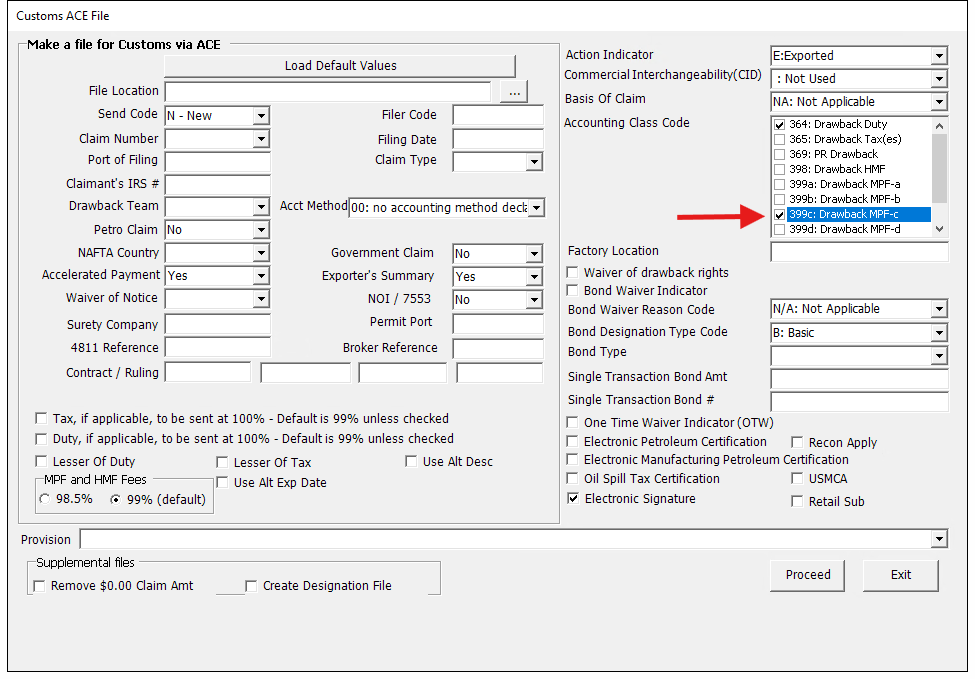Click into the Factory Location field
The height and width of the screenshot is (679, 975).
pos(859,252)
